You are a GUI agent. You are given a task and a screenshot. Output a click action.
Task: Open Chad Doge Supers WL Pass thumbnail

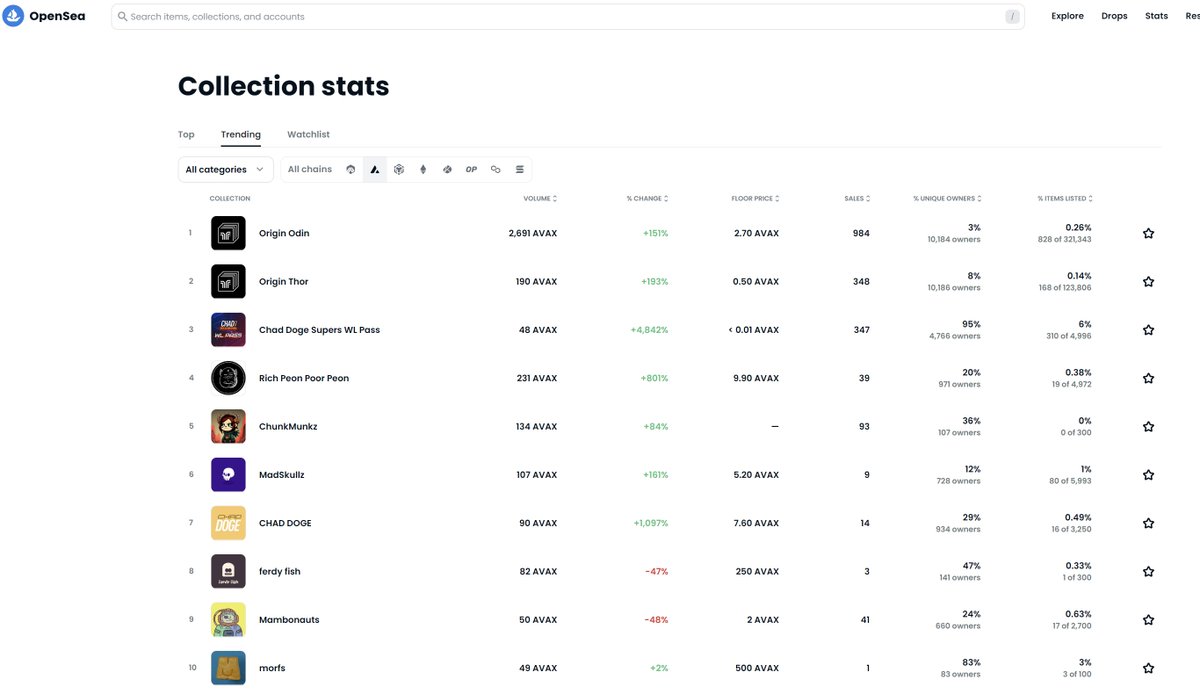(x=228, y=330)
